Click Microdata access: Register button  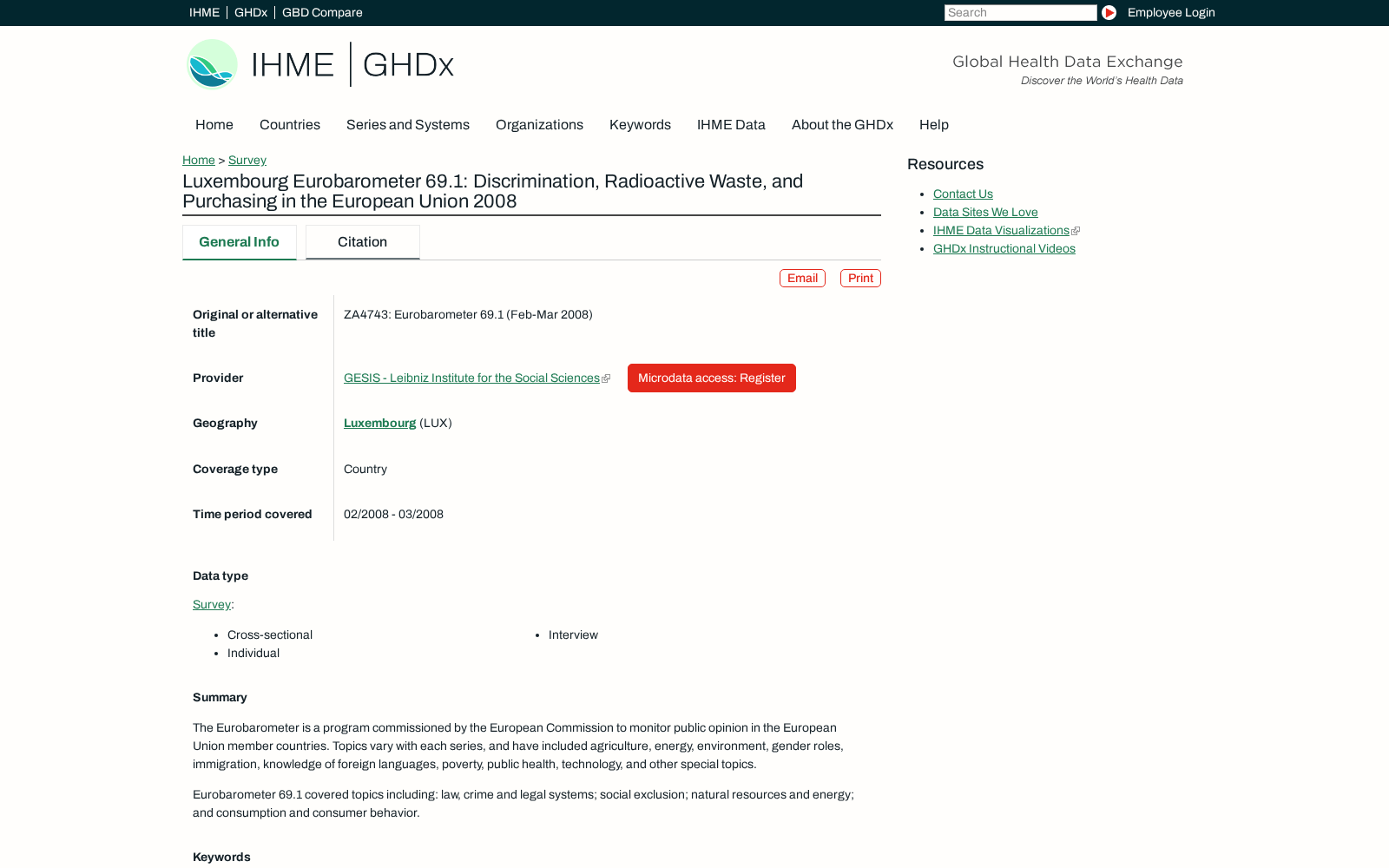712,378
